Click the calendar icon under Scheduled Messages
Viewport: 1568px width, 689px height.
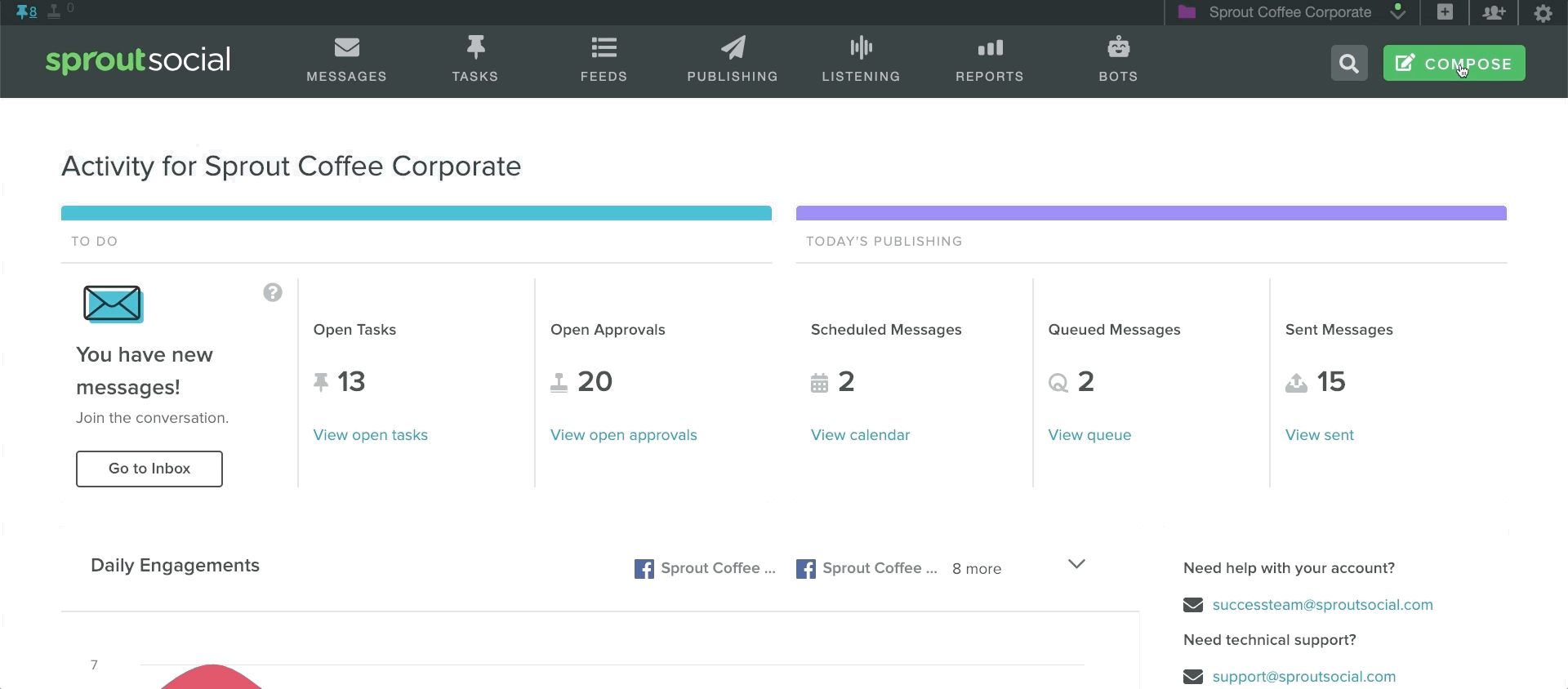pyautogui.click(x=819, y=383)
